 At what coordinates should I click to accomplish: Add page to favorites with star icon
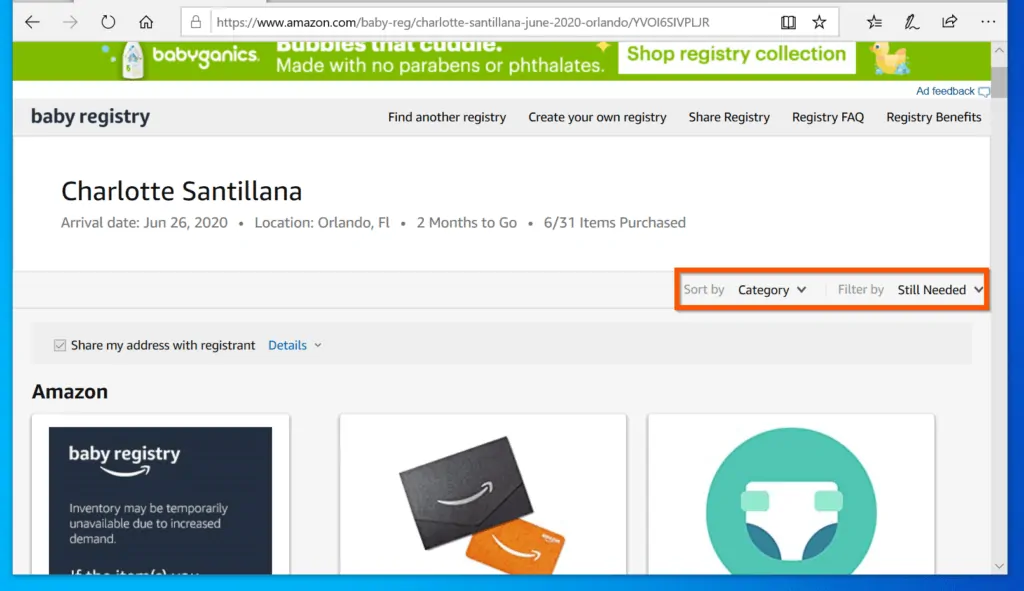click(819, 22)
